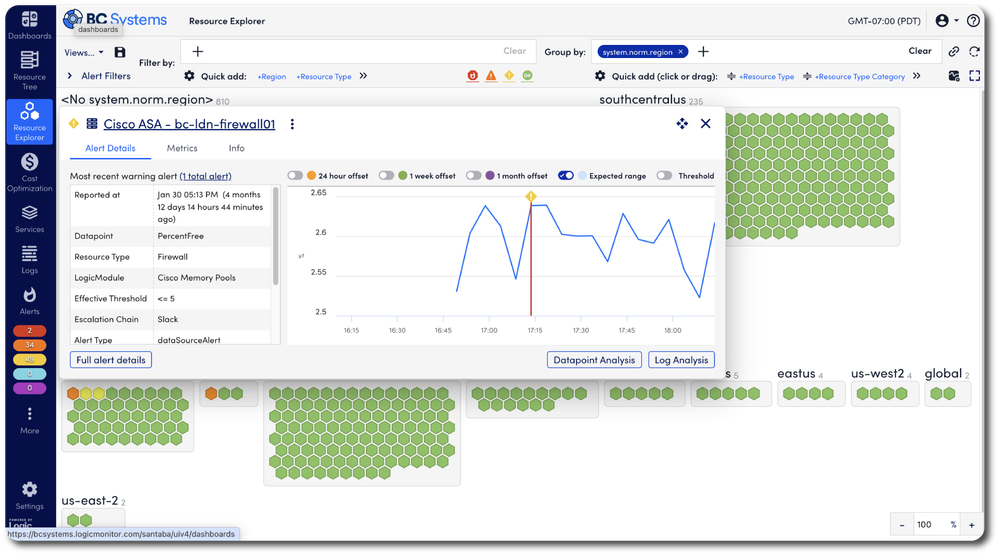Open the help question mark icon
This screenshot has height=555, width=999.
[973, 20]
